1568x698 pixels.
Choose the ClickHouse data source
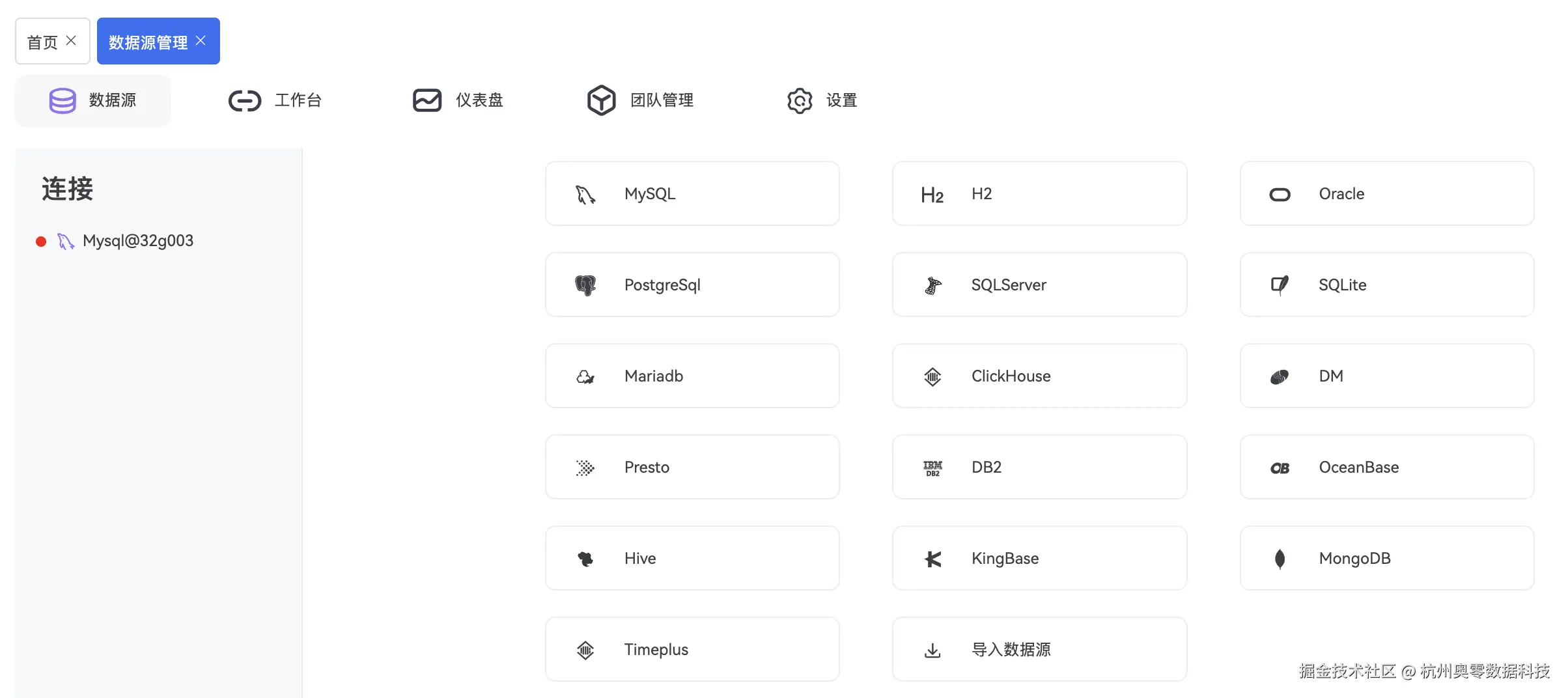coord(1039,376)
